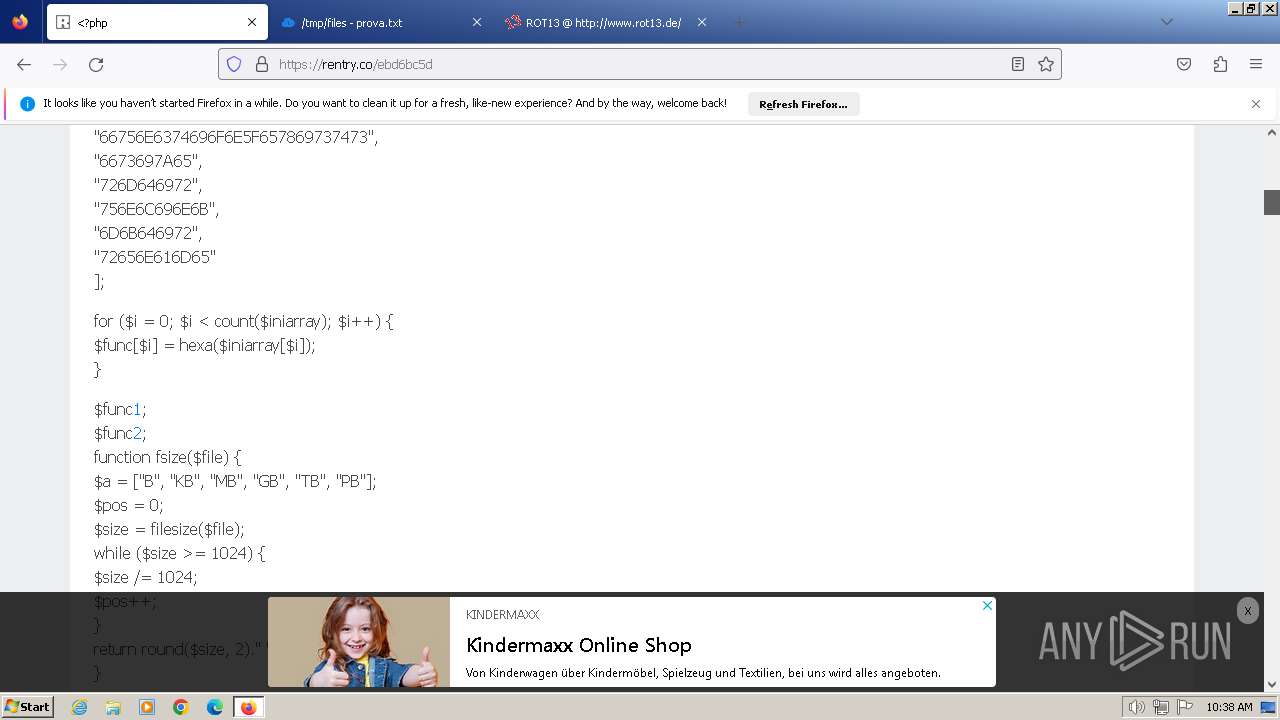List all tabs dropdown arrow
The height and width of the screenshot is (720, 1280).
1166,22
